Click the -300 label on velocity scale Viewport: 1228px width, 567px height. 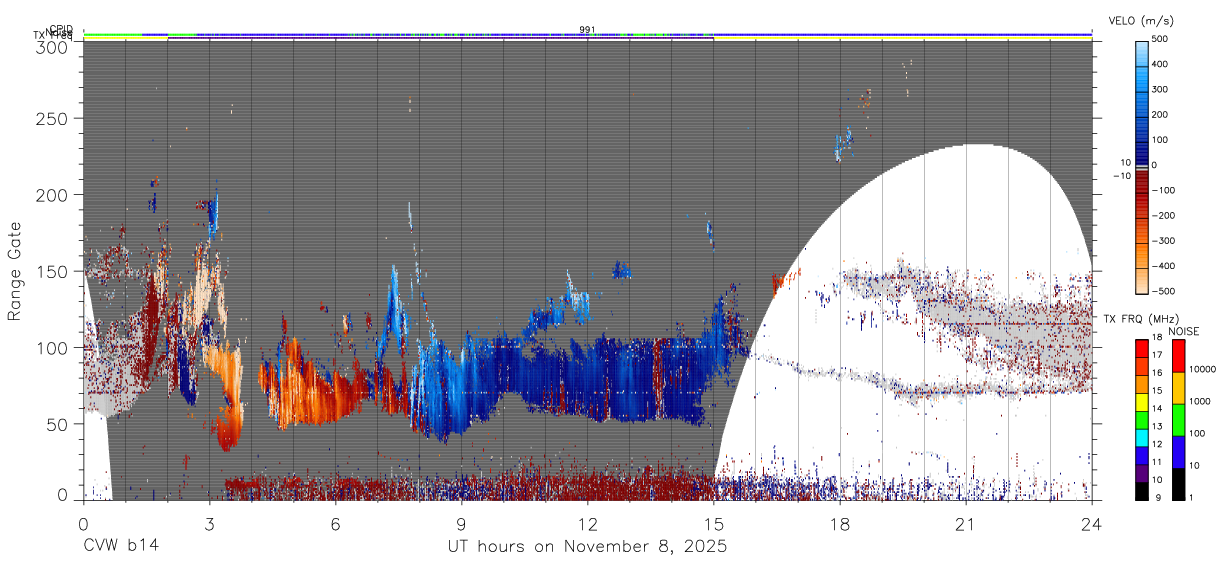pyautogui.click(x=1165, y=241)
